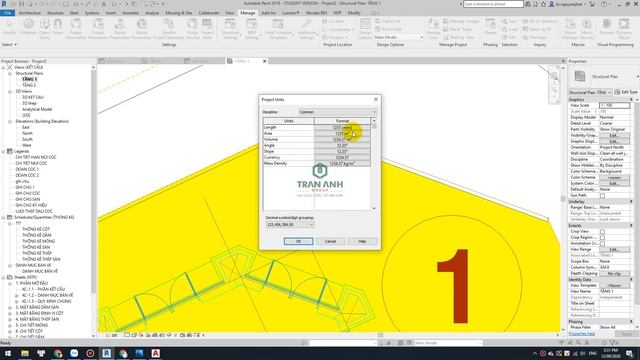Collapse the Extents section in Properties

[x=631, y=225]
